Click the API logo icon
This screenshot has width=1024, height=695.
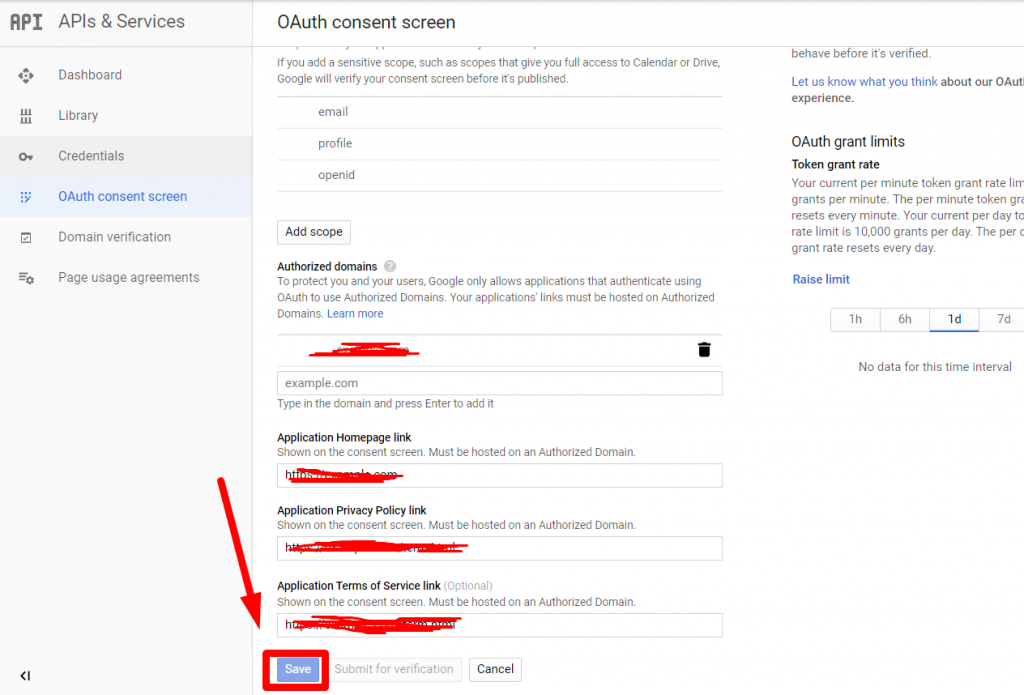pyautogui.click(x=26, y=22)
